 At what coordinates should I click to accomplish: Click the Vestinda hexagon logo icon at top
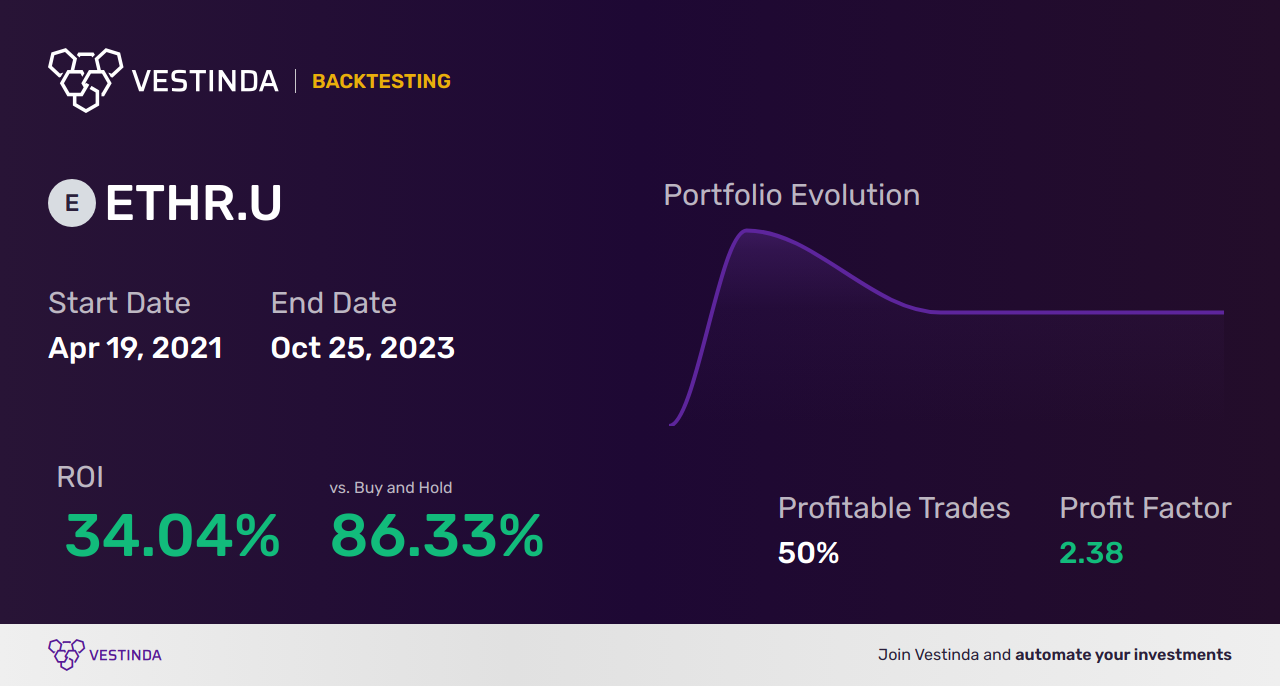(x=85, y=79)
